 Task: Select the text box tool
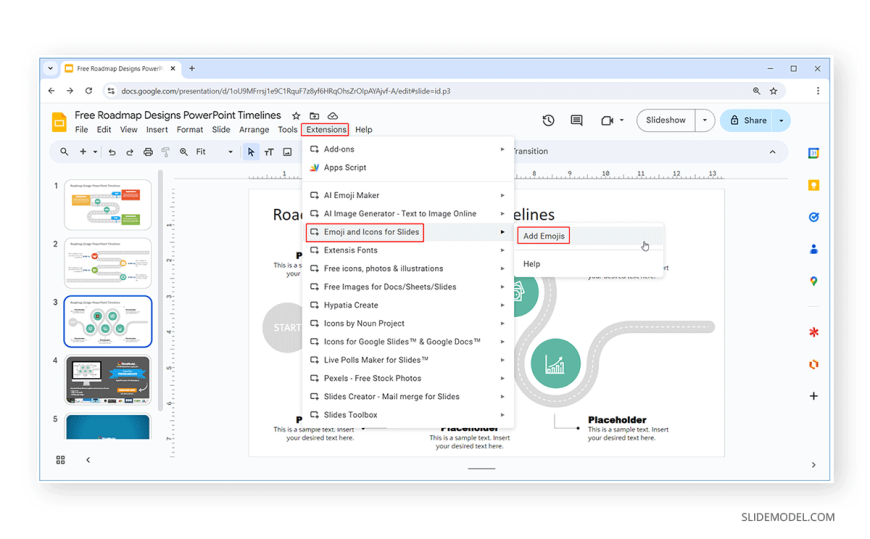pyautogui.click(x=269, y=152)
